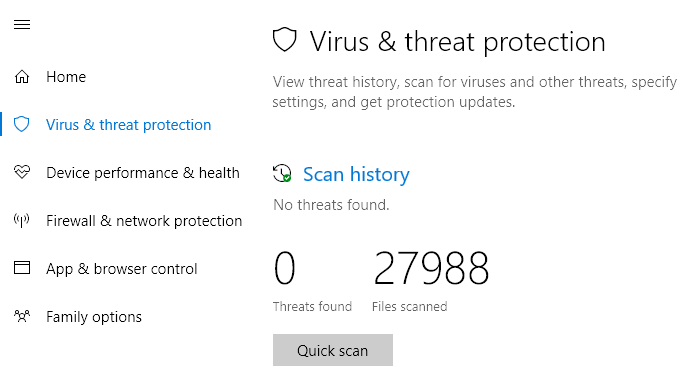
Task: Select Virus & threat protection menu item
Action: 128,125
